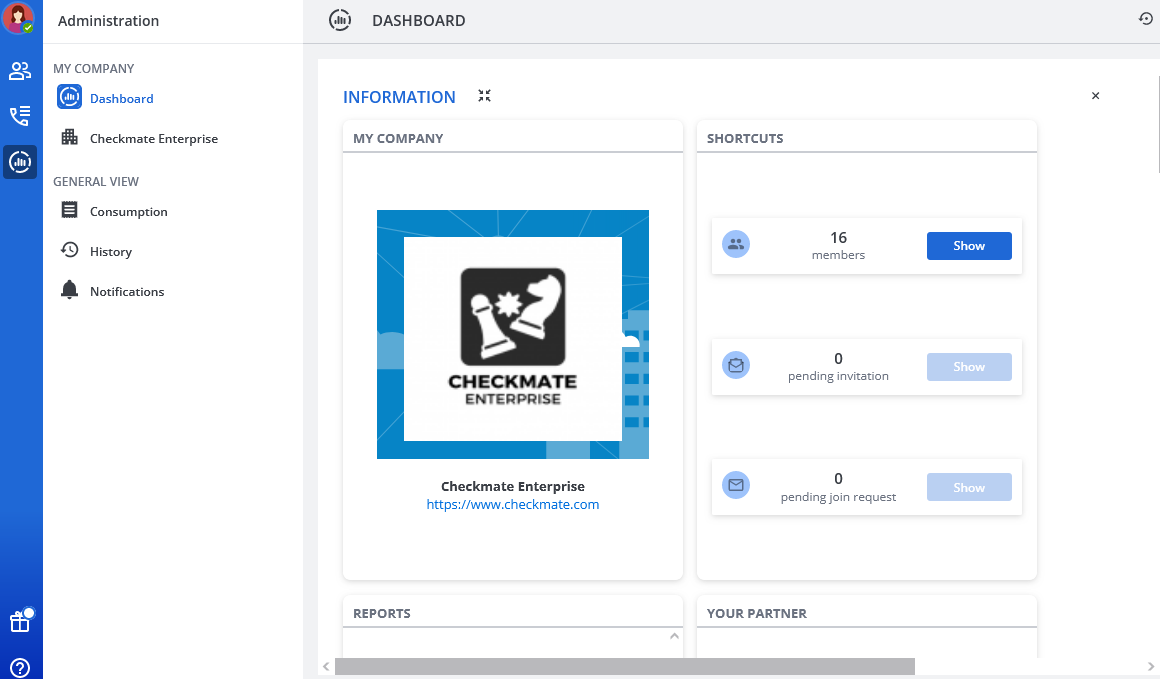This screenshot has height=679, width=1160.
Task: Select Dashboard in sidebar menu
Action: (121, 98)
